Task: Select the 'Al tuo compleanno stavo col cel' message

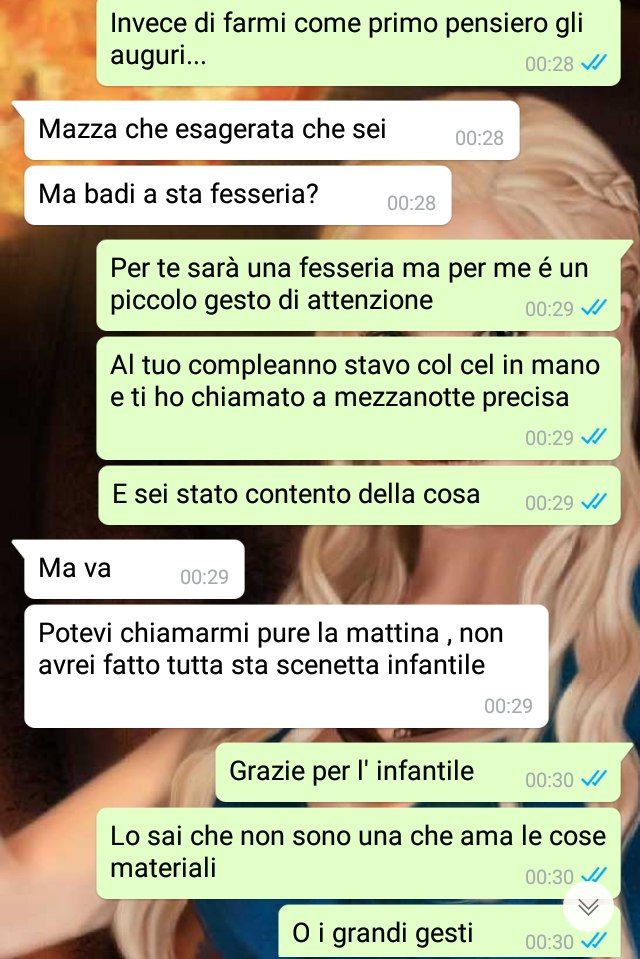Action: point(359,398)
